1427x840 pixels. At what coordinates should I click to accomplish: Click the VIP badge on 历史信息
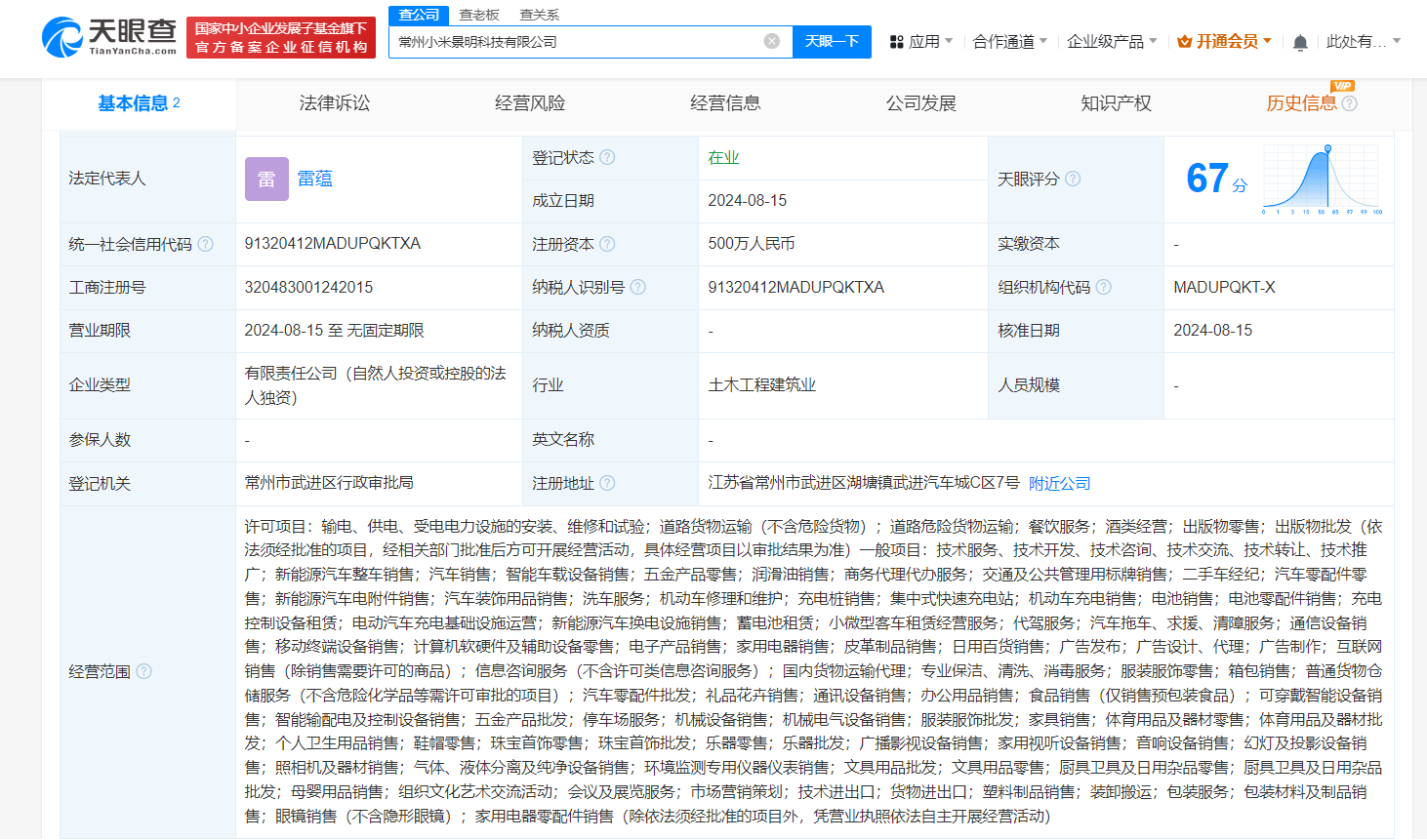coord(1343,87)
